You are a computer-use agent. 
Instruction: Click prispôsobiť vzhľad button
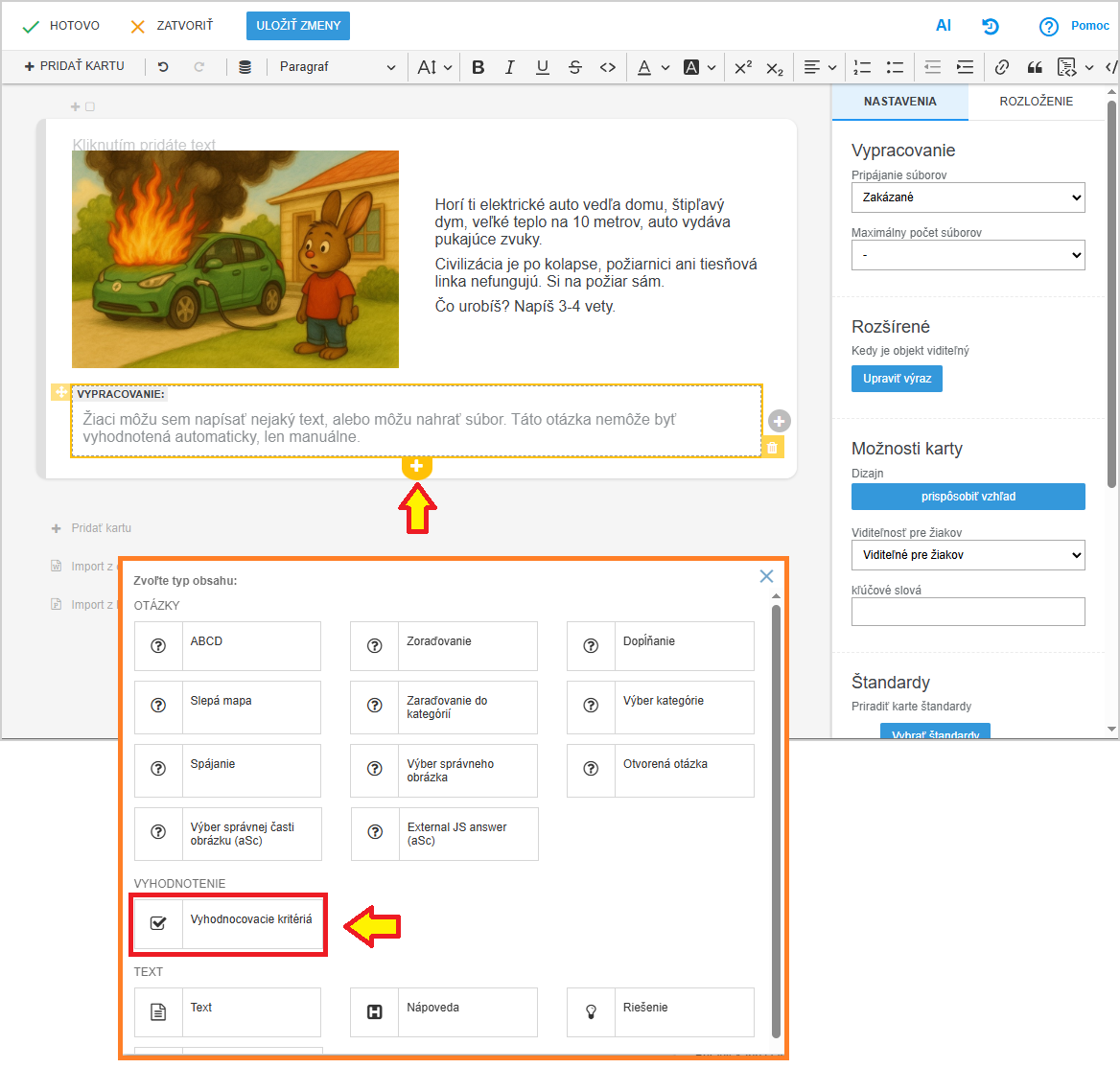(968, 497)
